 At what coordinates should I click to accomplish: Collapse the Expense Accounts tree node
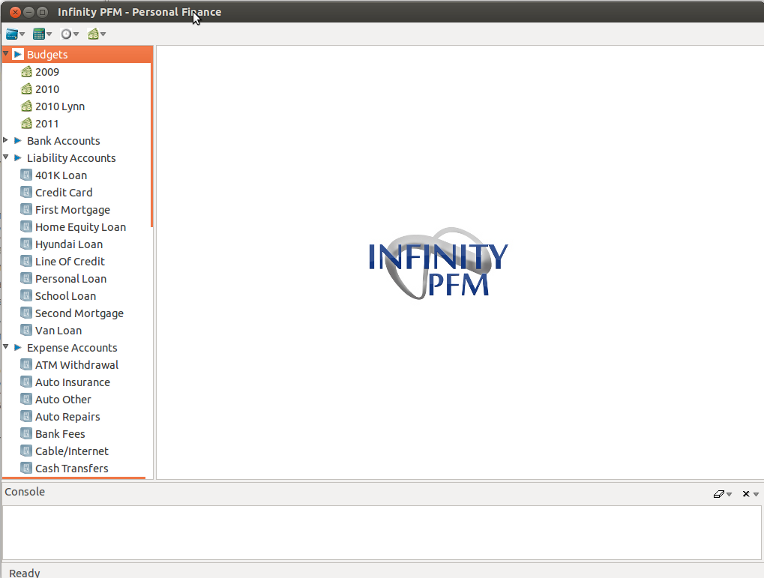pyautogui.click(x=6, y=347)
